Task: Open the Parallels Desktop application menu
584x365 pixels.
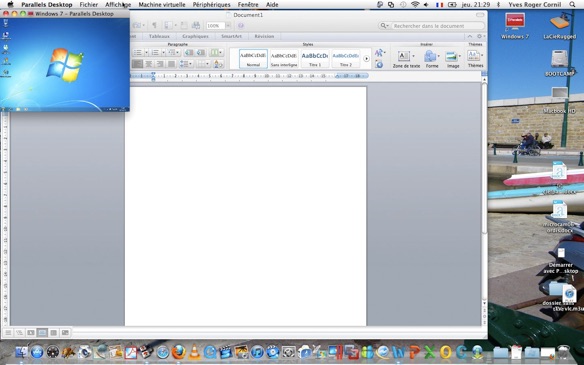Action: coord(47,4)
